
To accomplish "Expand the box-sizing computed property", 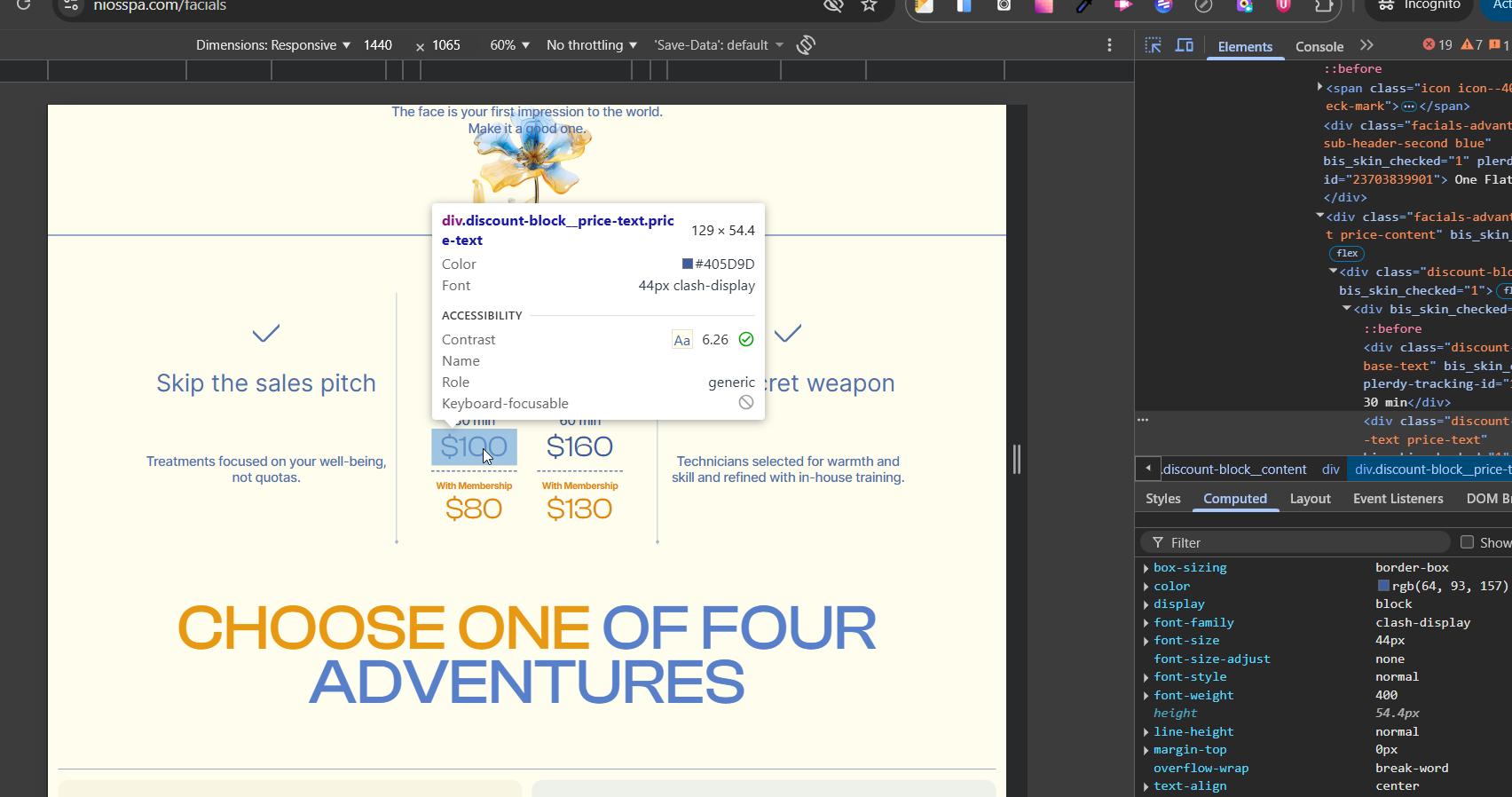I will 1146,568.
